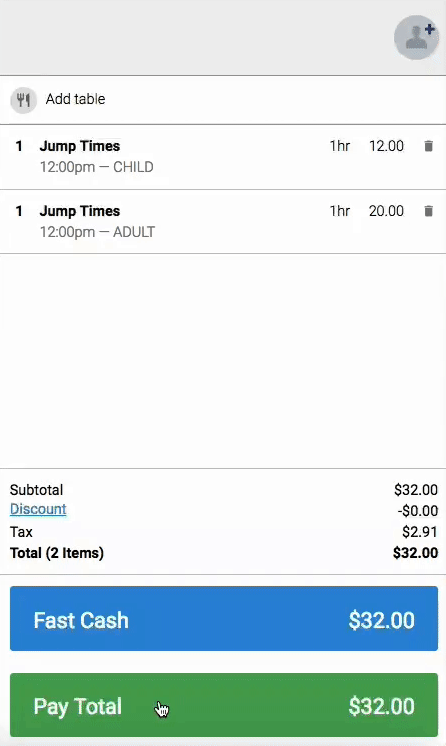This screenshot has height=746, width=446.
Task: Click the fork and knife table icon
Action: point(23,100)
